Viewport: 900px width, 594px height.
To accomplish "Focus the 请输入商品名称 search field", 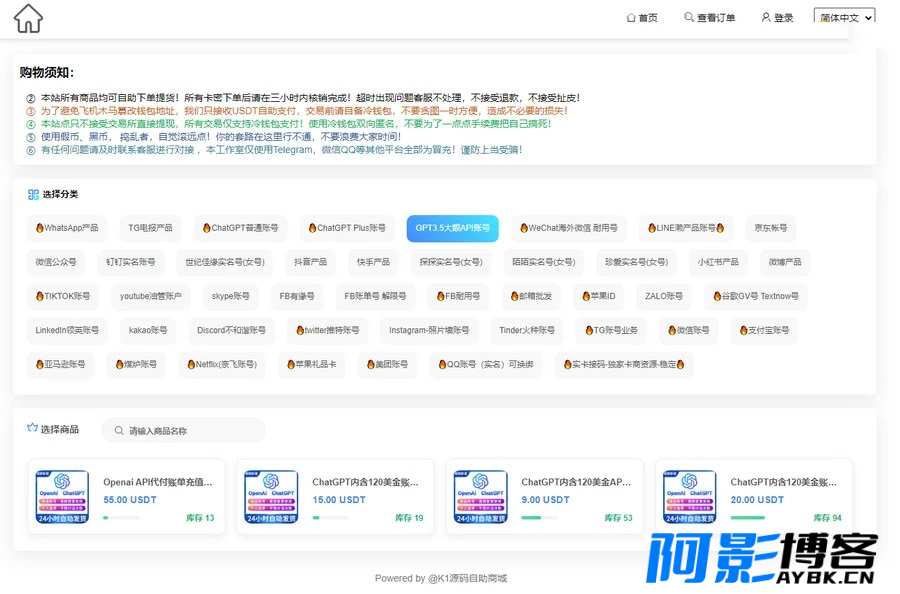I will tap(184, 430).
